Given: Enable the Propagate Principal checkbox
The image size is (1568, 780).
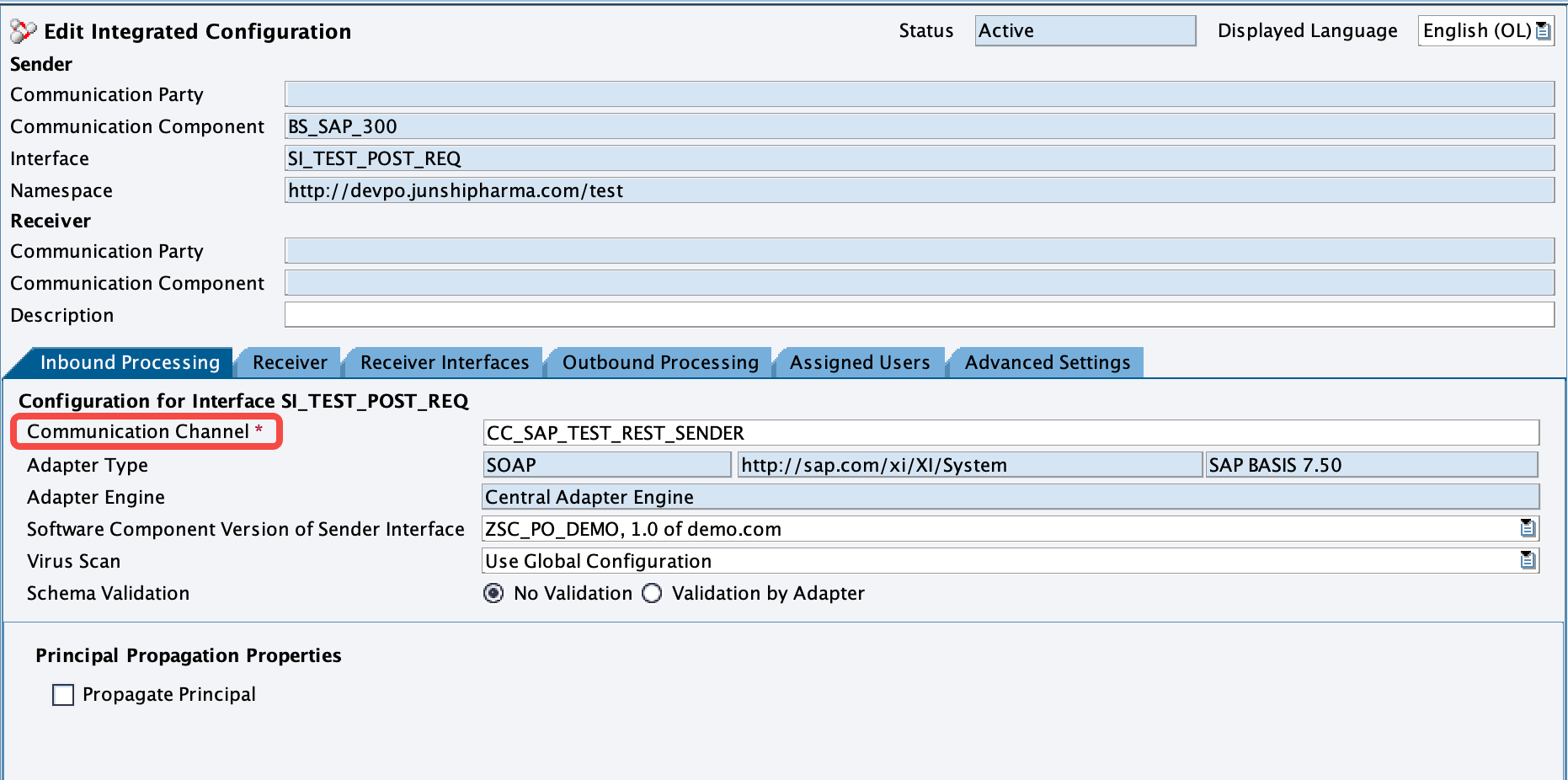Looking at the screenshot, I should [63, 695].
